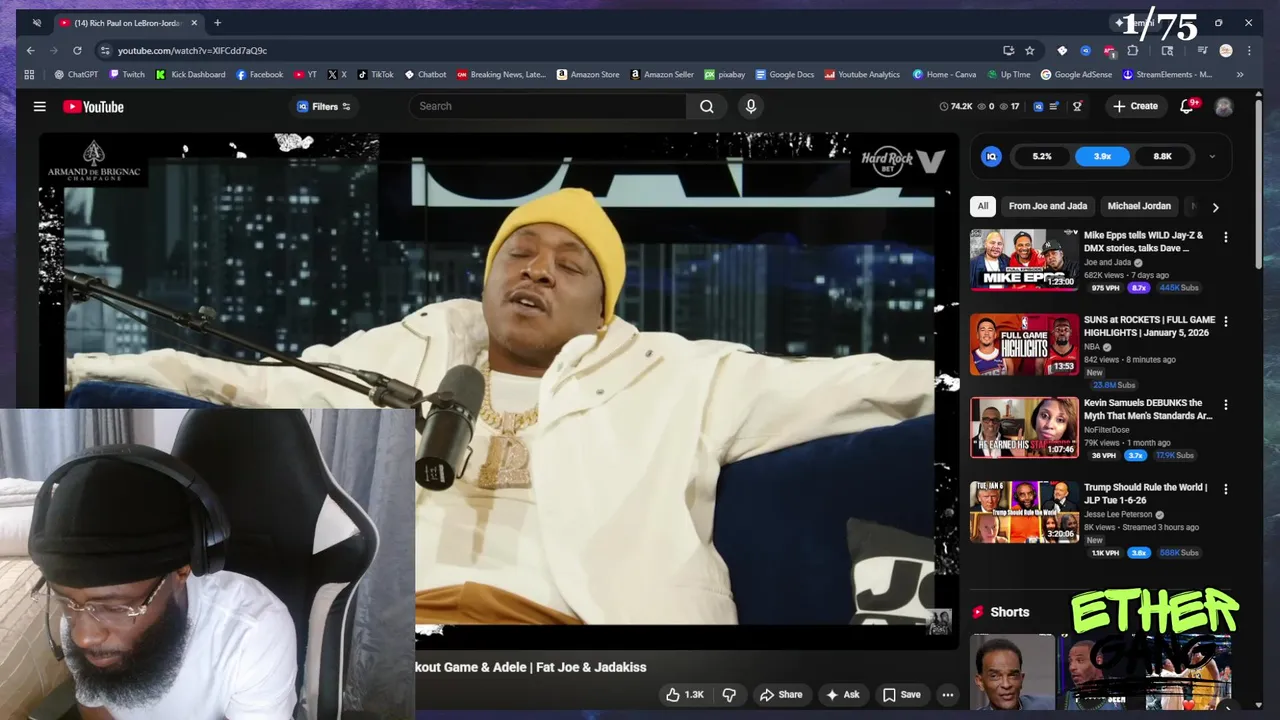Select the 8.8K vidIQ stat pill

(1162, 156)
